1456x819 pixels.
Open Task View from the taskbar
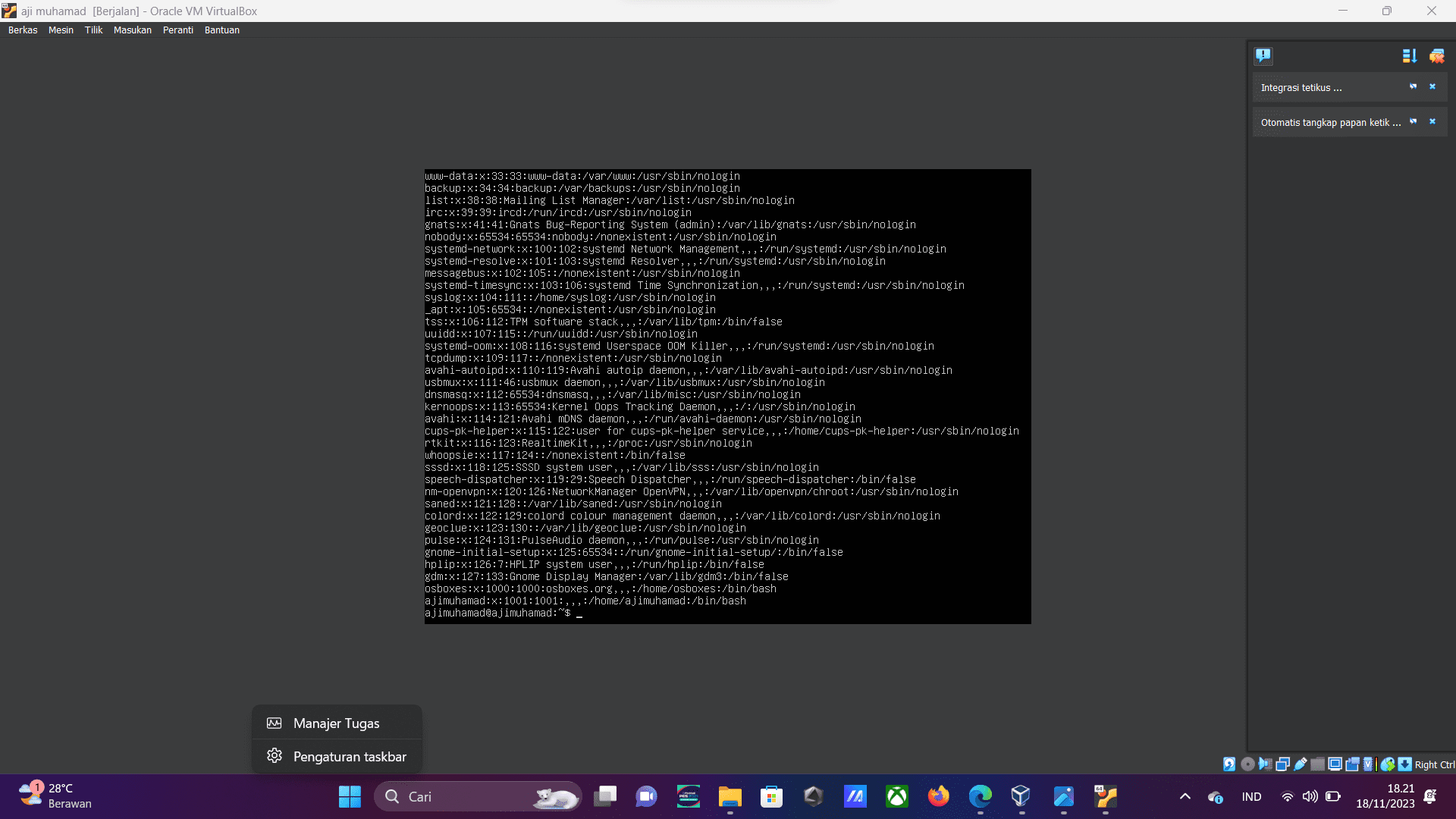click(605, 796)
